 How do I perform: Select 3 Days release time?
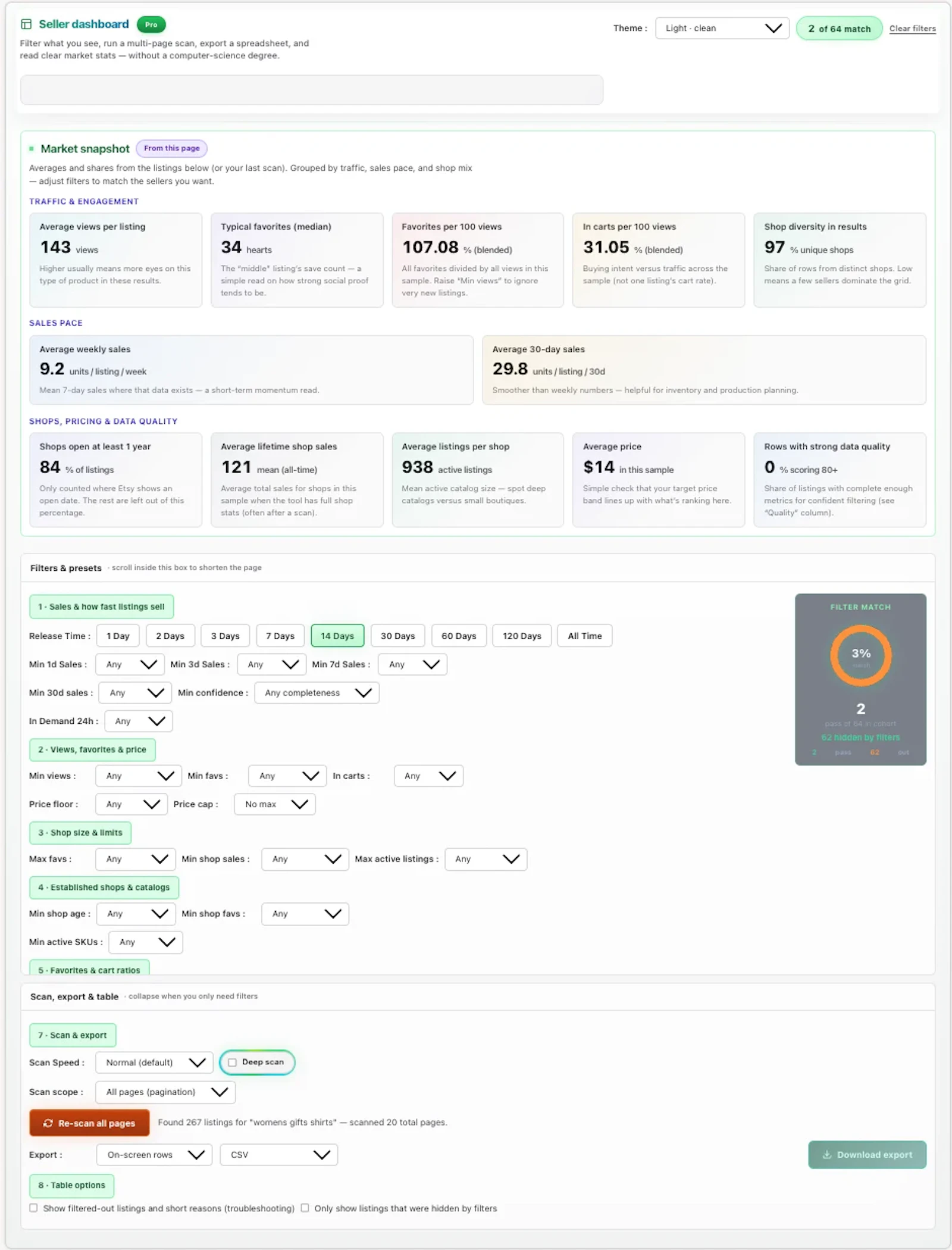coord(226,636)
